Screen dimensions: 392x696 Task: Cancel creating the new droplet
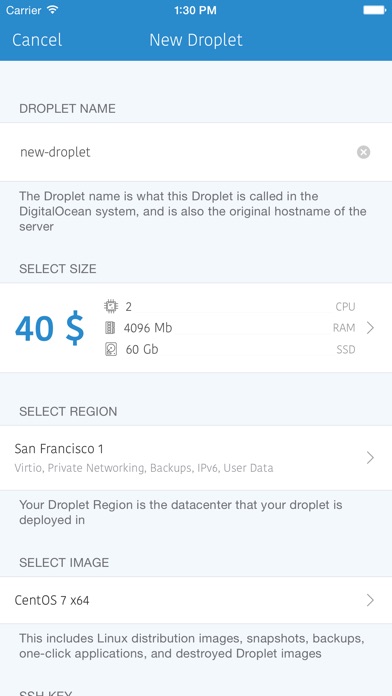pyautogui.click(x=37, y=40)
